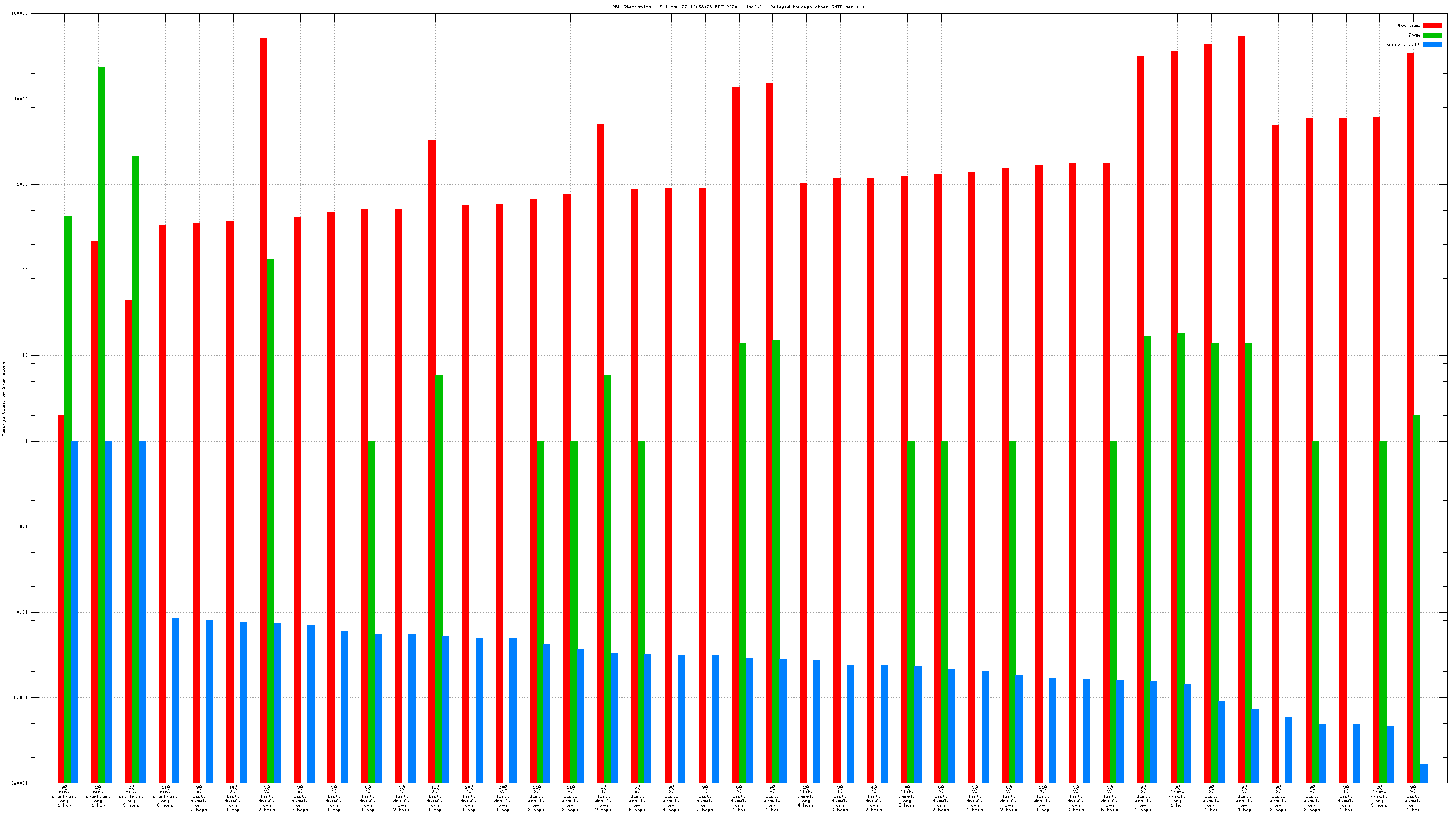Click the 'Not Spam' legend text
1456x819 pixels.
(x=1408, y=26)
